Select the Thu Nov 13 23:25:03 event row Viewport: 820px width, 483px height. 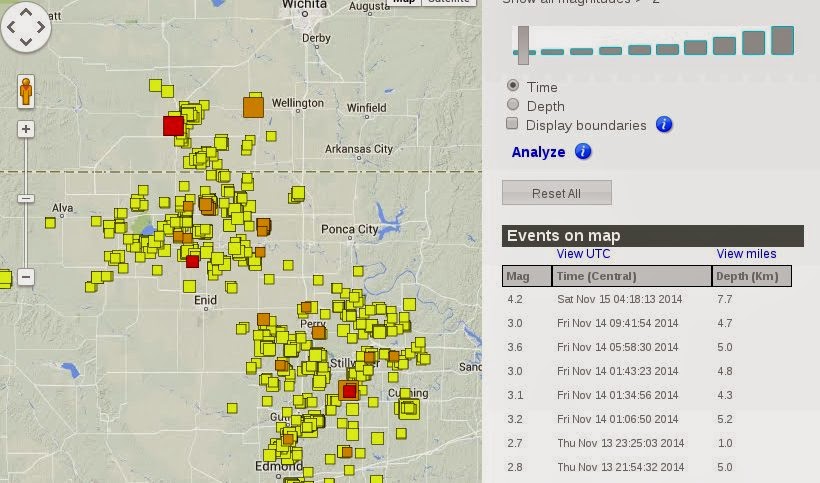[647, 443]
